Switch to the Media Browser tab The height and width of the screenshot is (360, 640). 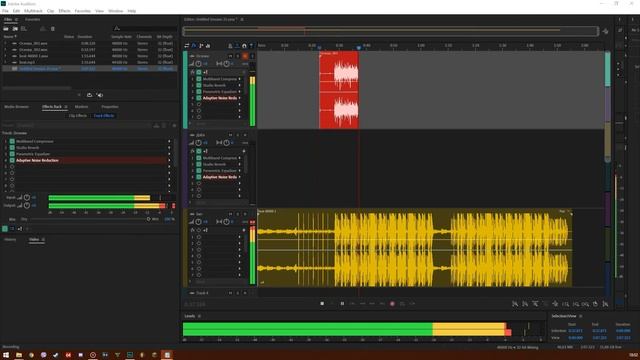tap(16, 107)
